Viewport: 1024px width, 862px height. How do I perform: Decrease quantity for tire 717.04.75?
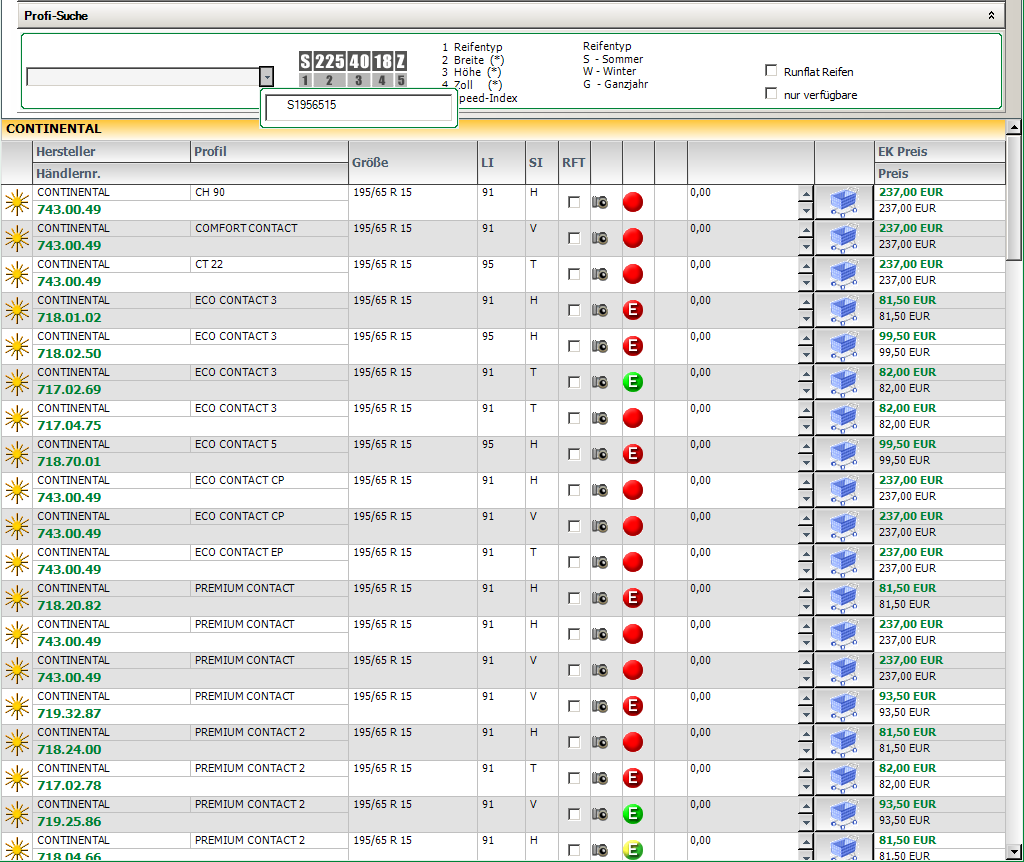(806, 426)
